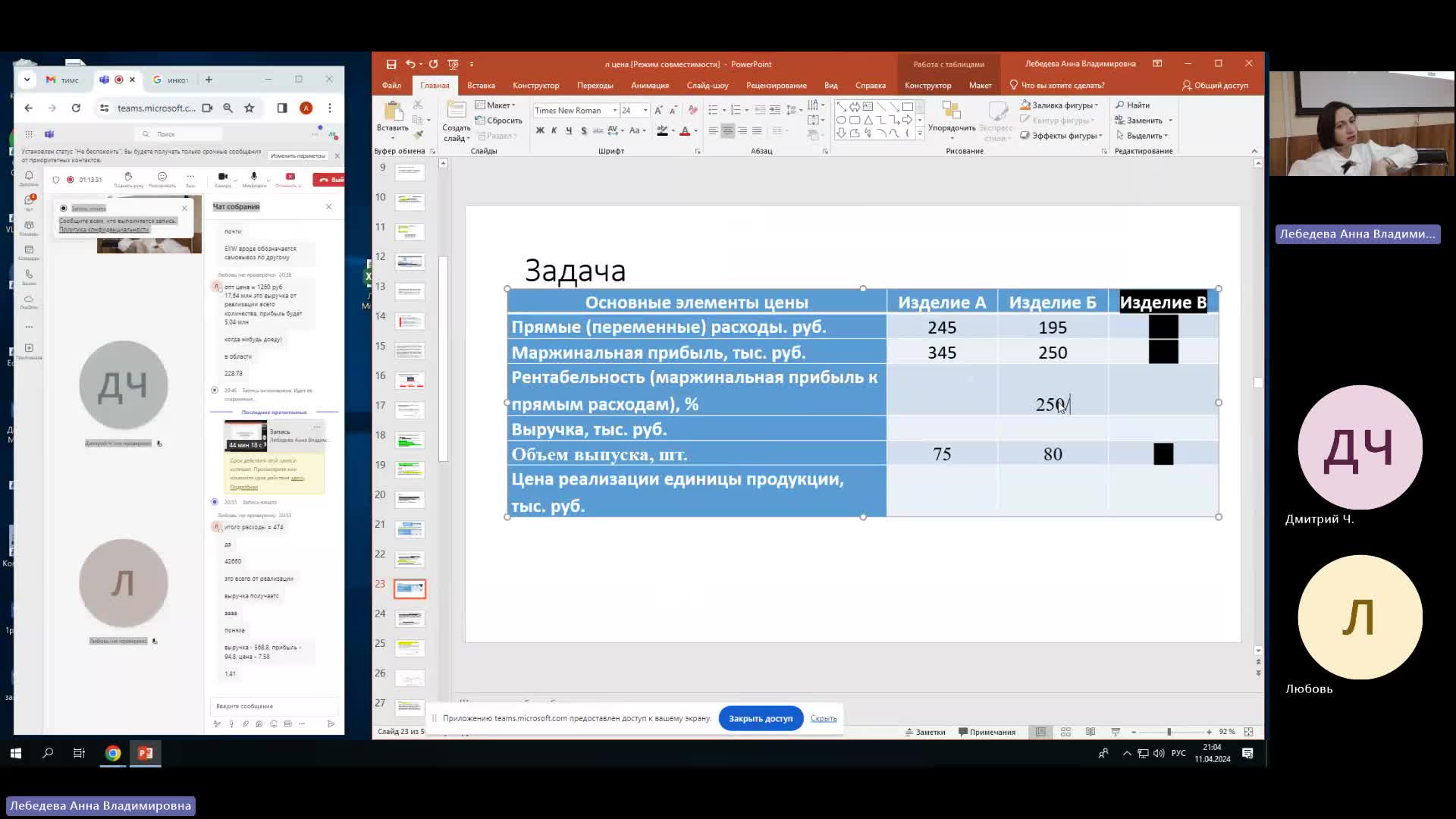Open the Файл menu tab
The width and height of the screenshot is (1456, 819).
pyautogui.click(x=391, y=86)
